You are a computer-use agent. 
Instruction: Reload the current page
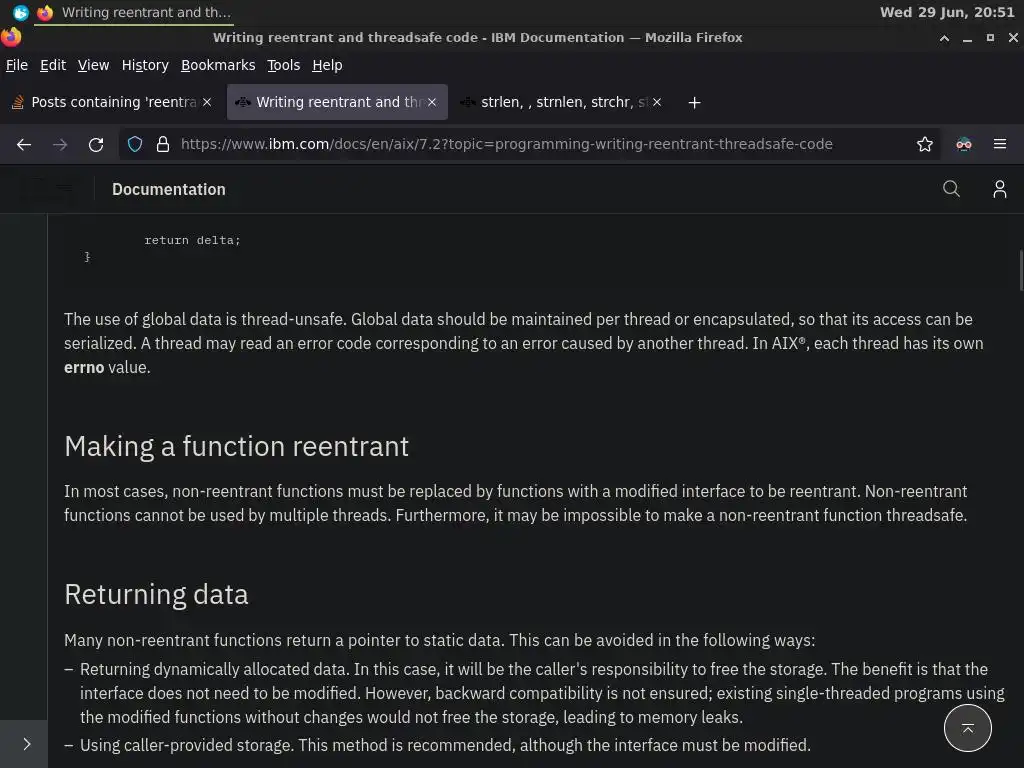click(96, 144)
